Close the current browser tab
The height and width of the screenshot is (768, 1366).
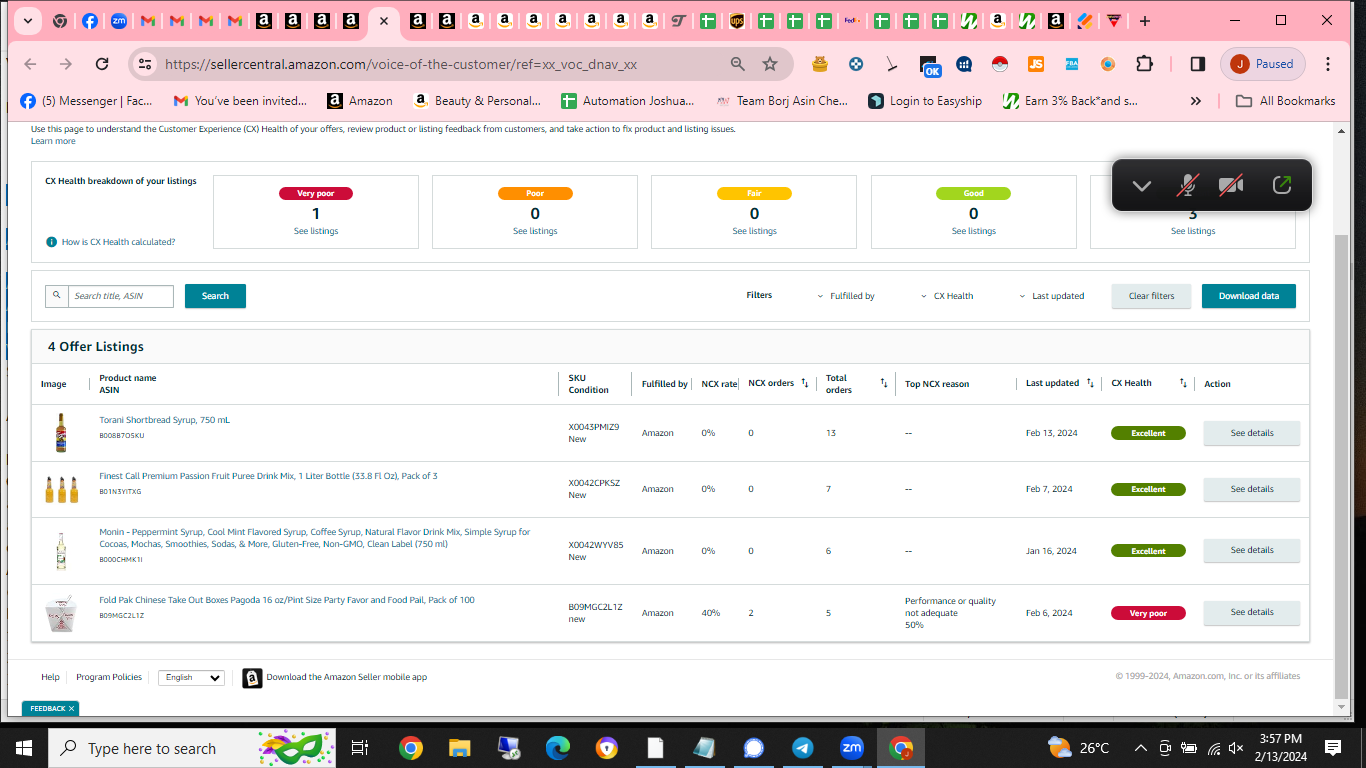pos(384,21)
